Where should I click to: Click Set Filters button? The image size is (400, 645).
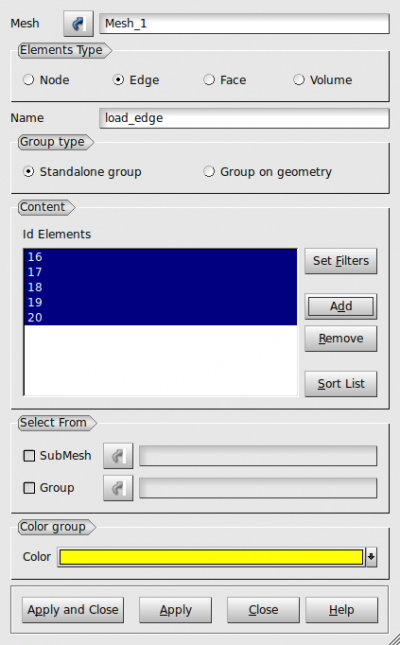pyautogui.click(x=341, y=261)
